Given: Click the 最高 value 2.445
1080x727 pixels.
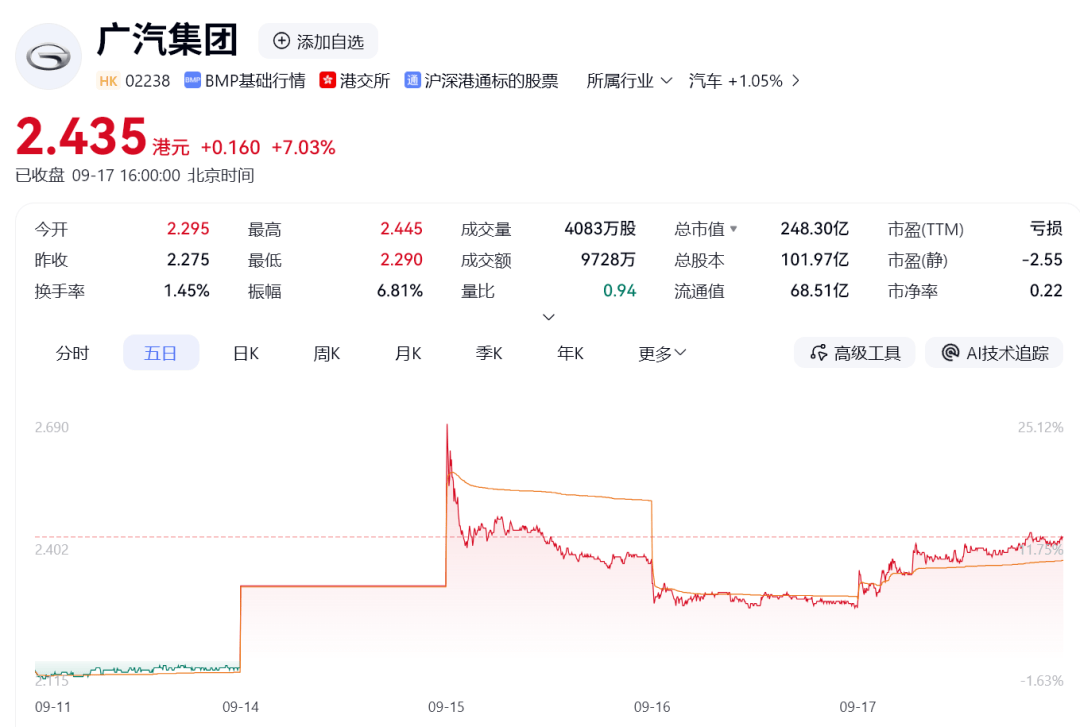Looking at the screenshot, I should pos(402,229).
